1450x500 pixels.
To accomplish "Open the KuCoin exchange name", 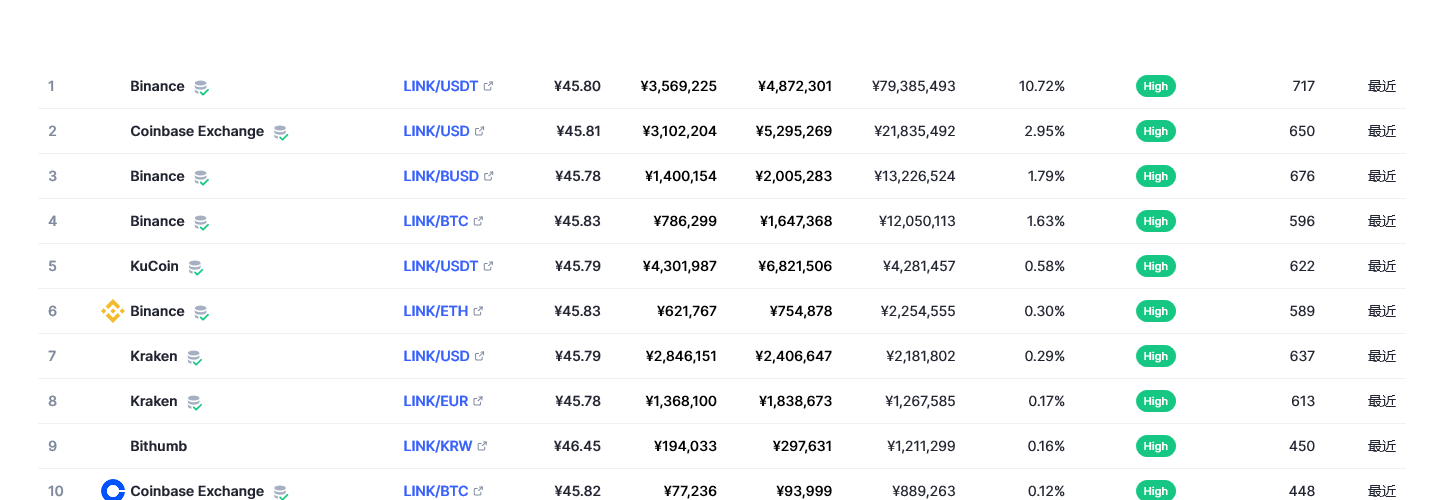I will (155, 266).
